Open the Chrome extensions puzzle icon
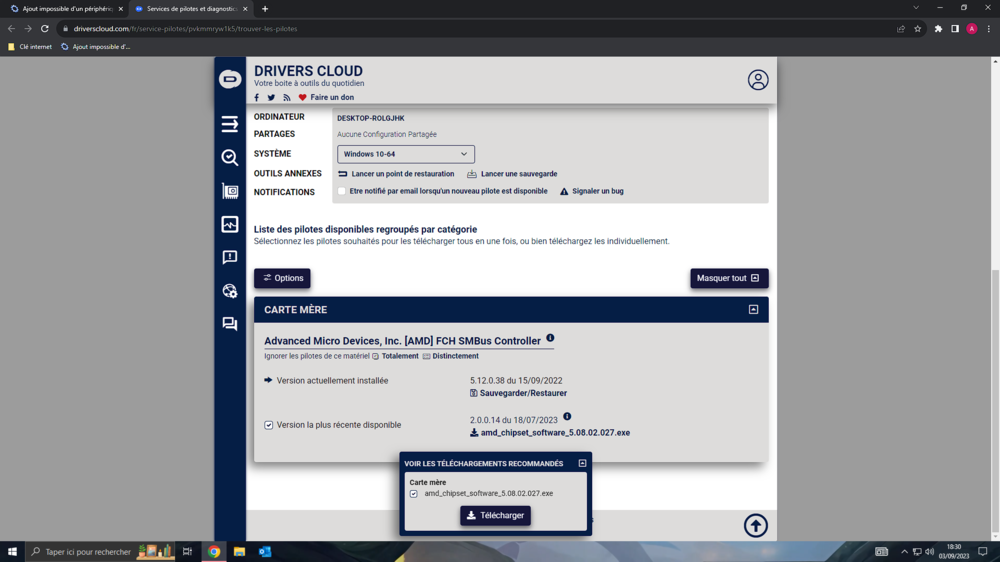 click(938, 29)
